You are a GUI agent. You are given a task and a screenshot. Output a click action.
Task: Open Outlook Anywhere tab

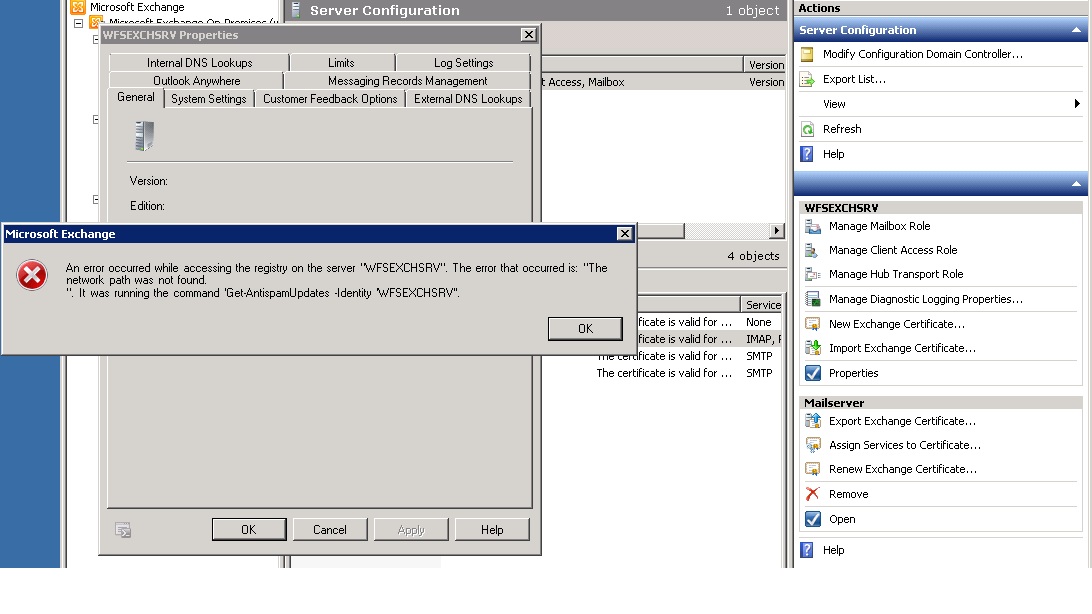point(196,81)
